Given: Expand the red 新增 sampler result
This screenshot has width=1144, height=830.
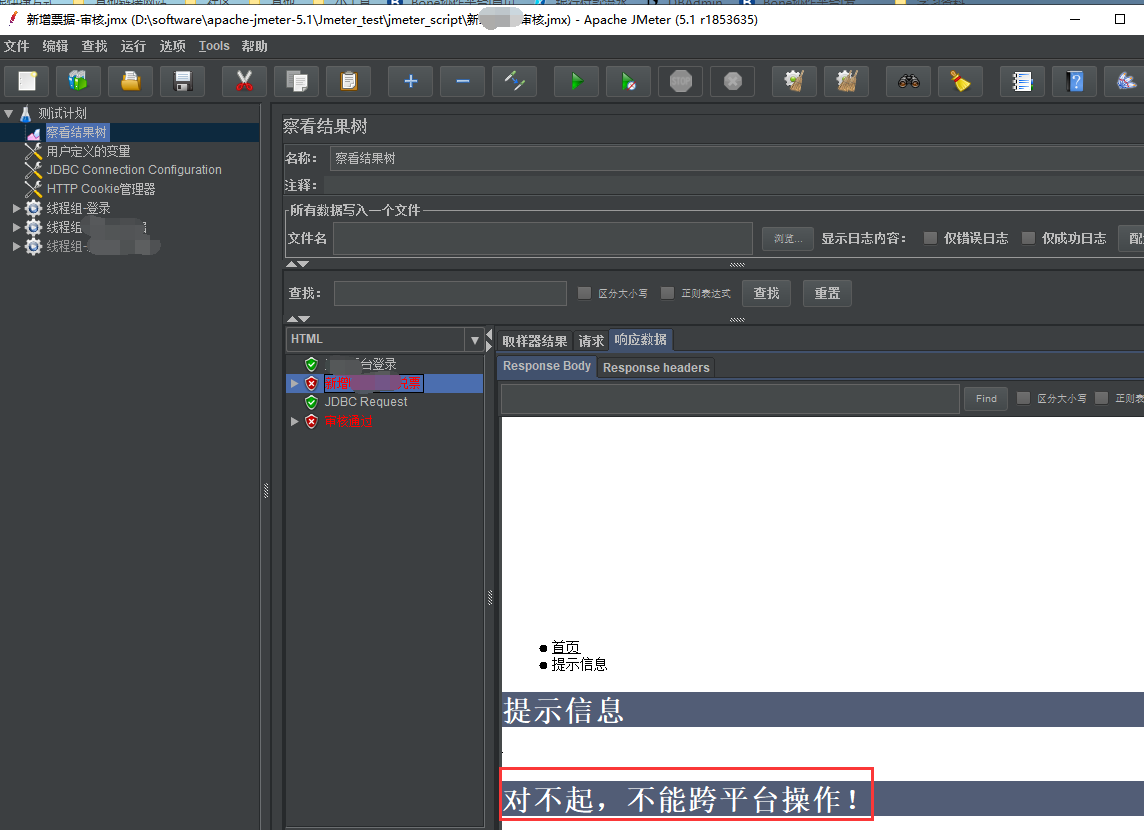Looking at the screenshot, I should pos(294,383).
